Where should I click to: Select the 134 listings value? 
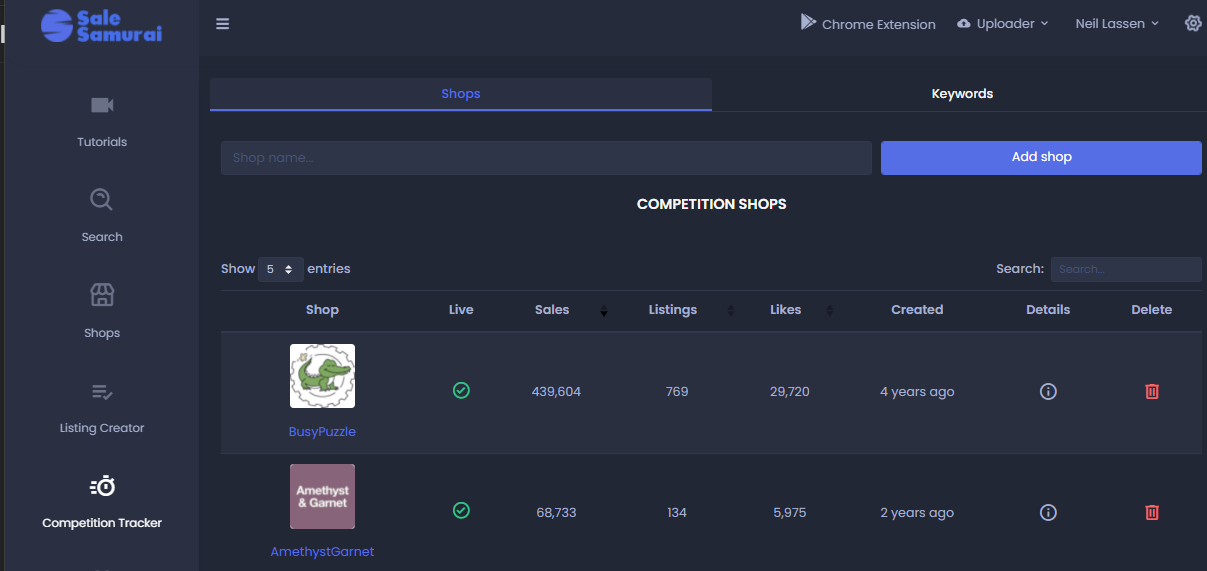tap(677, 513)
